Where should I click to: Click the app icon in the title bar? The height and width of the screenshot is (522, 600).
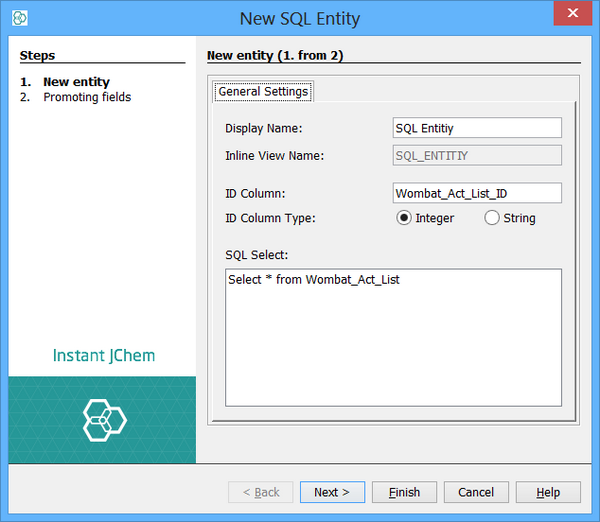pyautogui.click(x=20, y=18)
